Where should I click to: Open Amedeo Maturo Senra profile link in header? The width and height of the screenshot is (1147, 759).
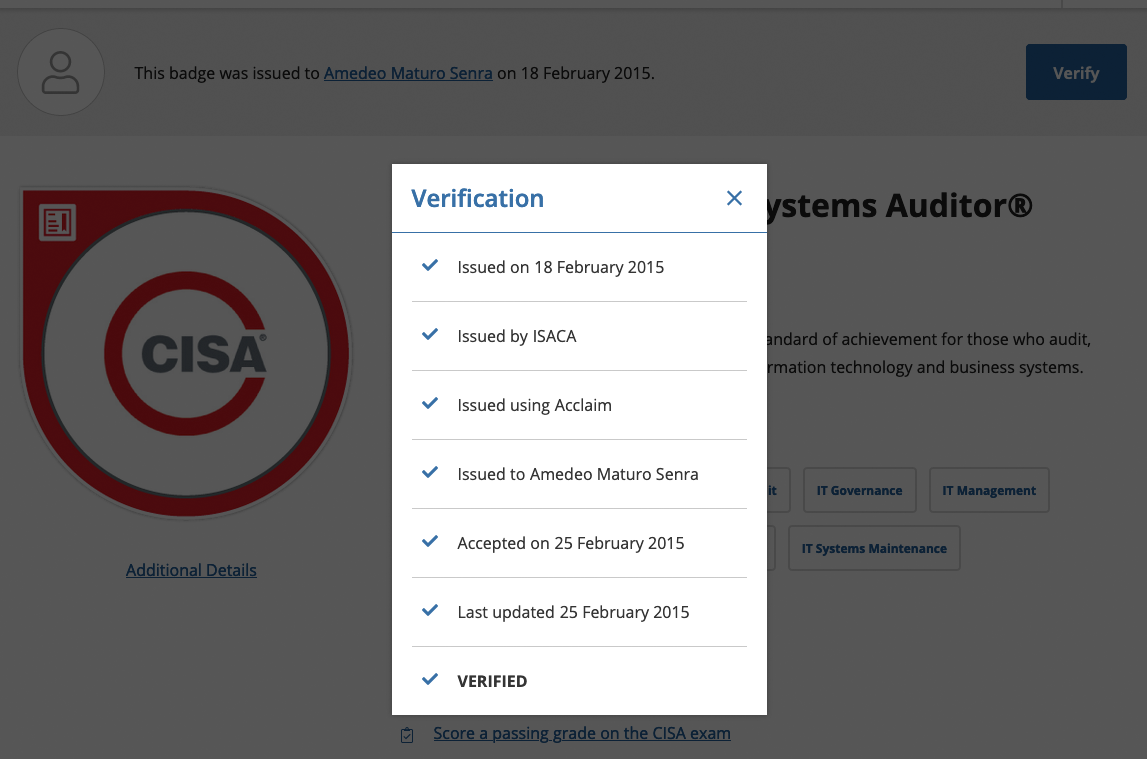click(x=408, y=73)
